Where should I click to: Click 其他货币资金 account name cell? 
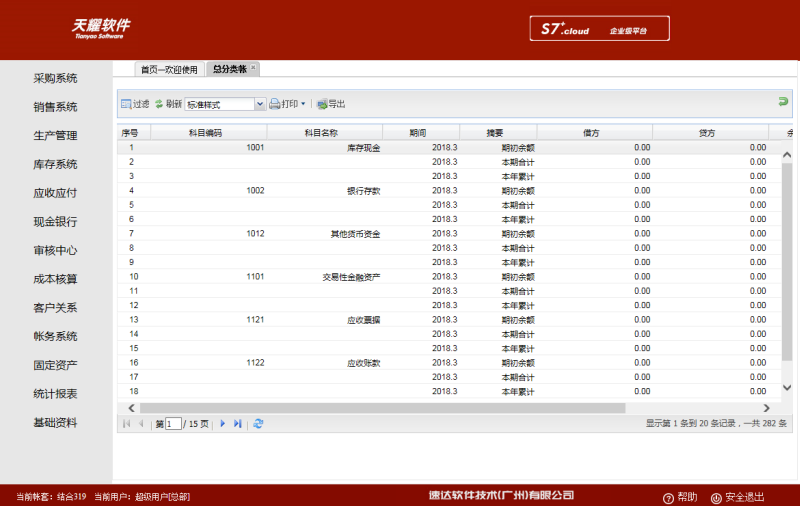[324, 234]
